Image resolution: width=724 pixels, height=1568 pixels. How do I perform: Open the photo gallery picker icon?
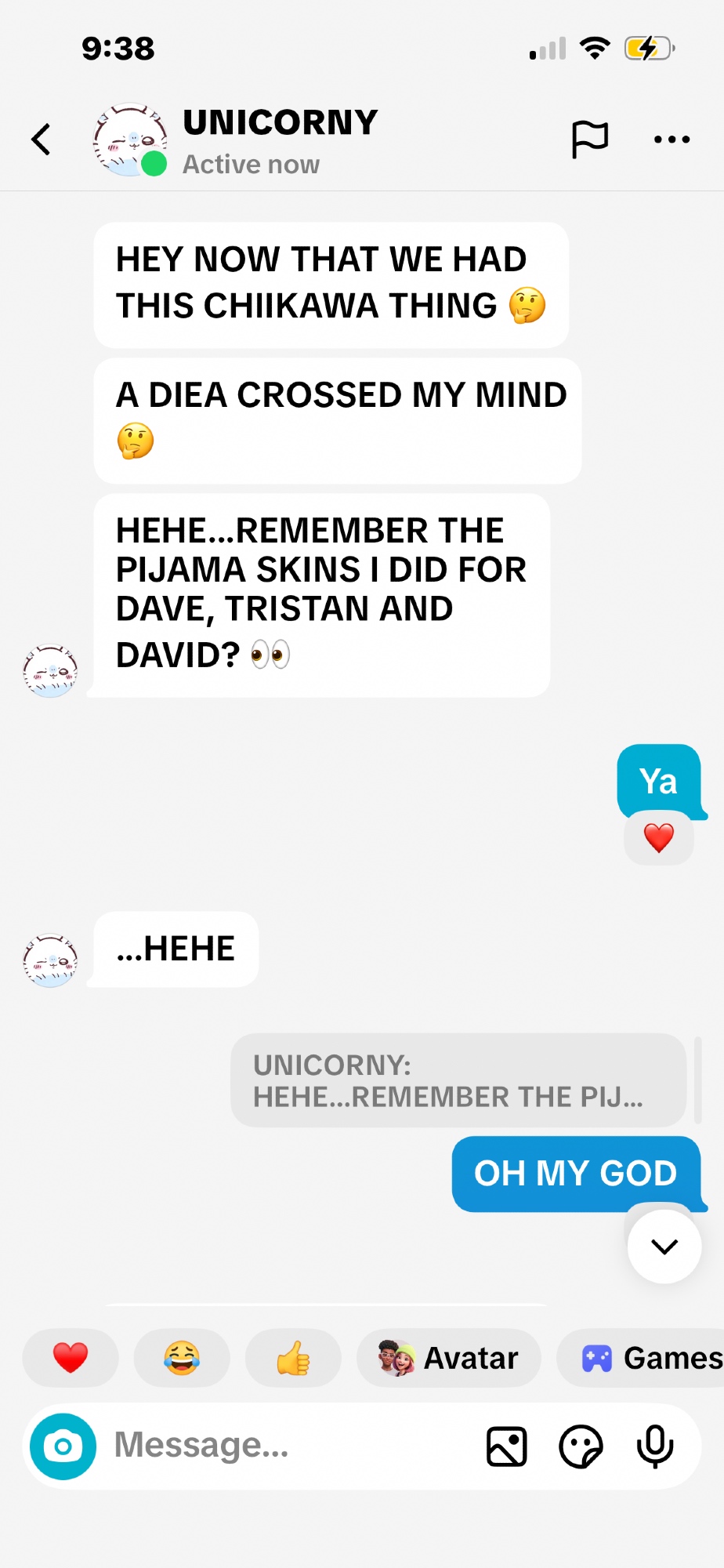pos(507,1446)
